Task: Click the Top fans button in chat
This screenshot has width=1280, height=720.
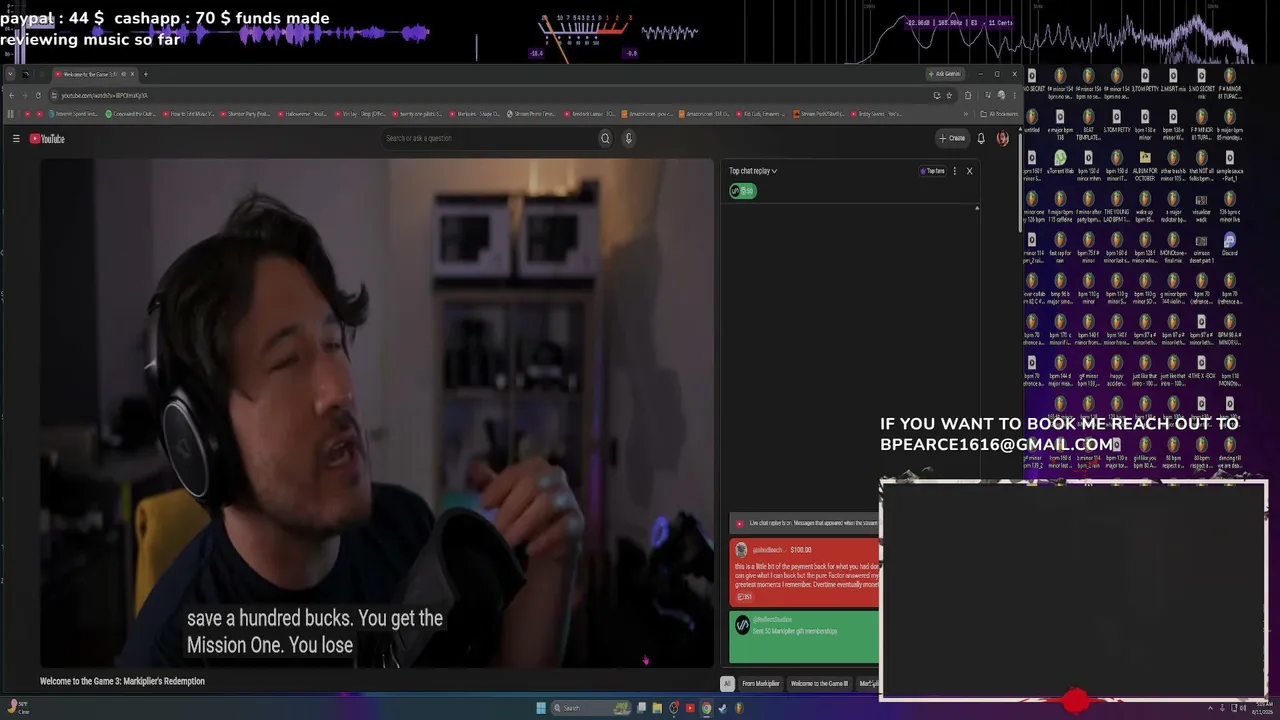Action: pyautogui.click(x=932, y=171)
